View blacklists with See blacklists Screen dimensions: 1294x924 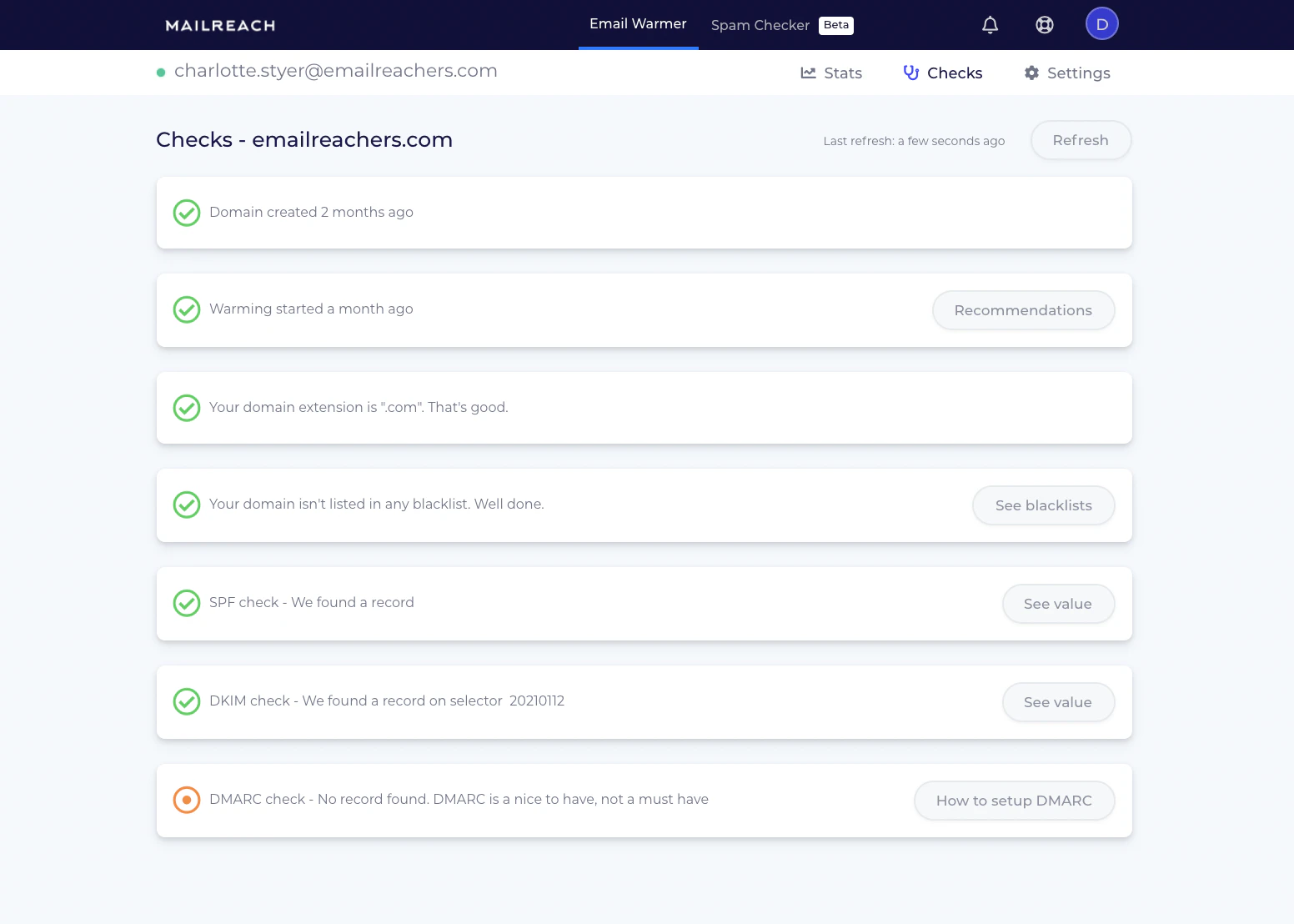(x=1043, y=505)
